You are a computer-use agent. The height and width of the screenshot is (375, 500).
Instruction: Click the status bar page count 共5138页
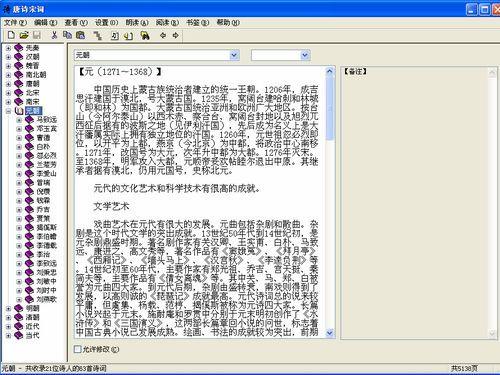[464, 368]
